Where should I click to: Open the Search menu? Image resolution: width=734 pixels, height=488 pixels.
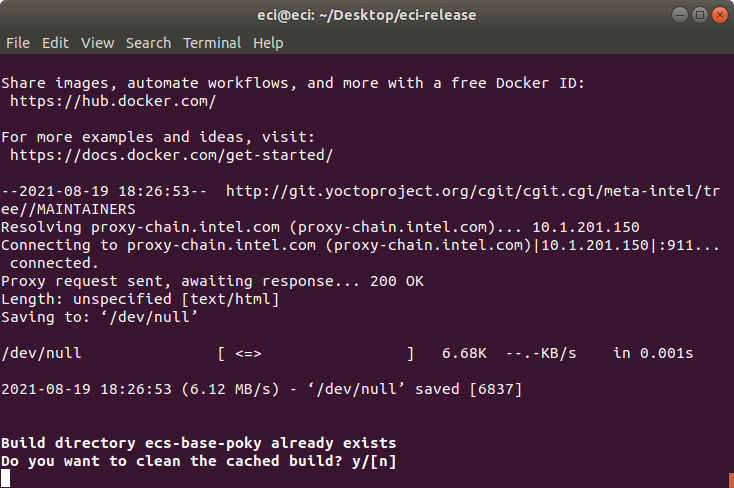coord(148,43)
